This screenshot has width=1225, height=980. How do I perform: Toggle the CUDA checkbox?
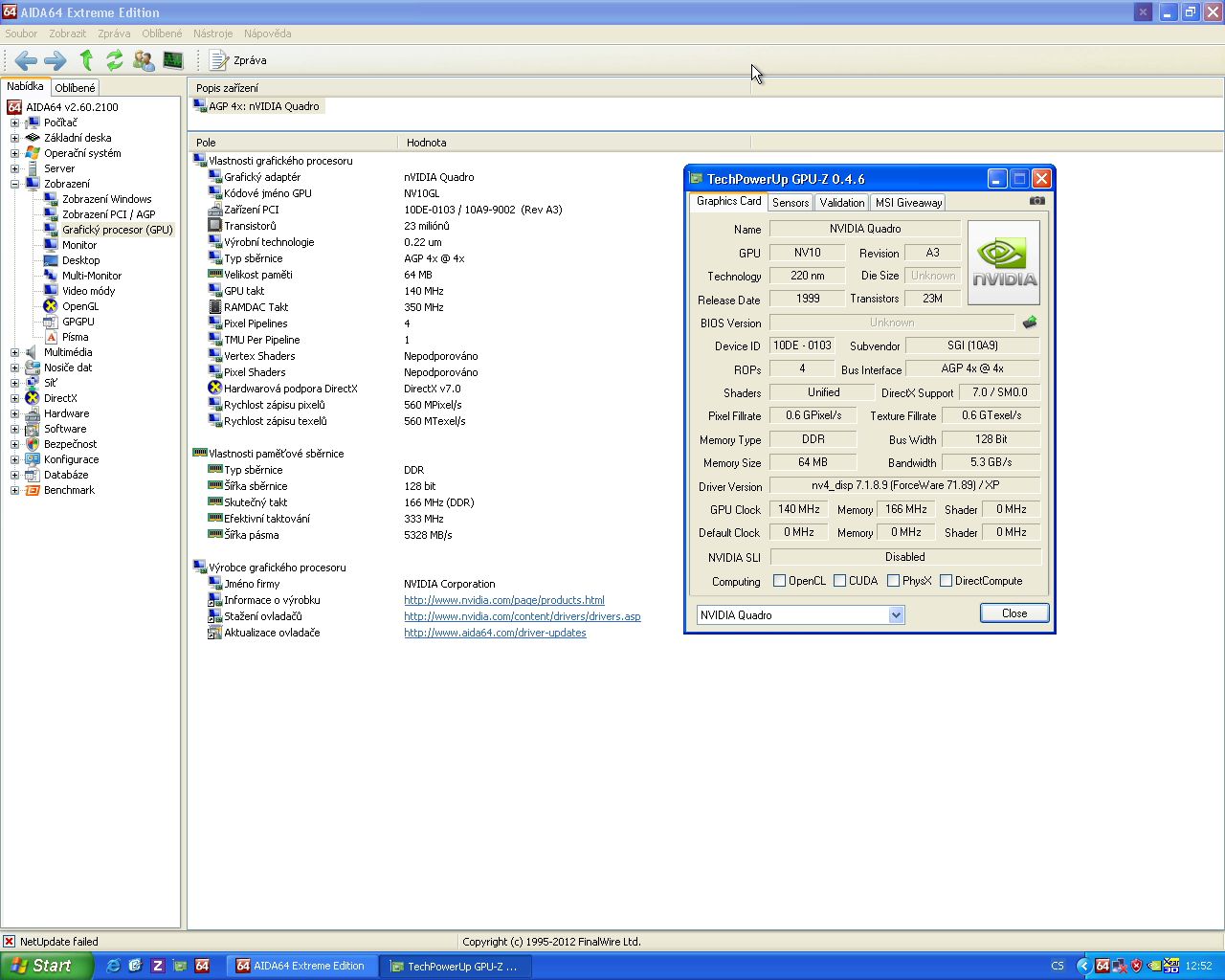pos(839,581)
